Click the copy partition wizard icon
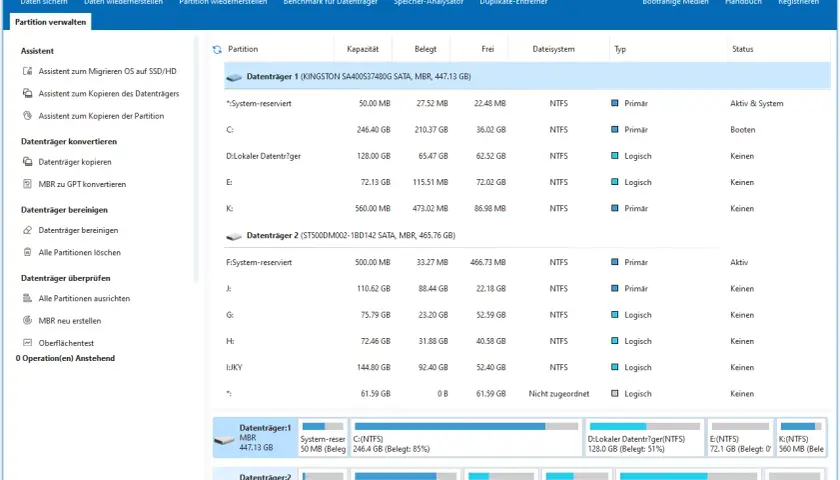This screenshot has height=480, width=840. (x=27, y=116)
